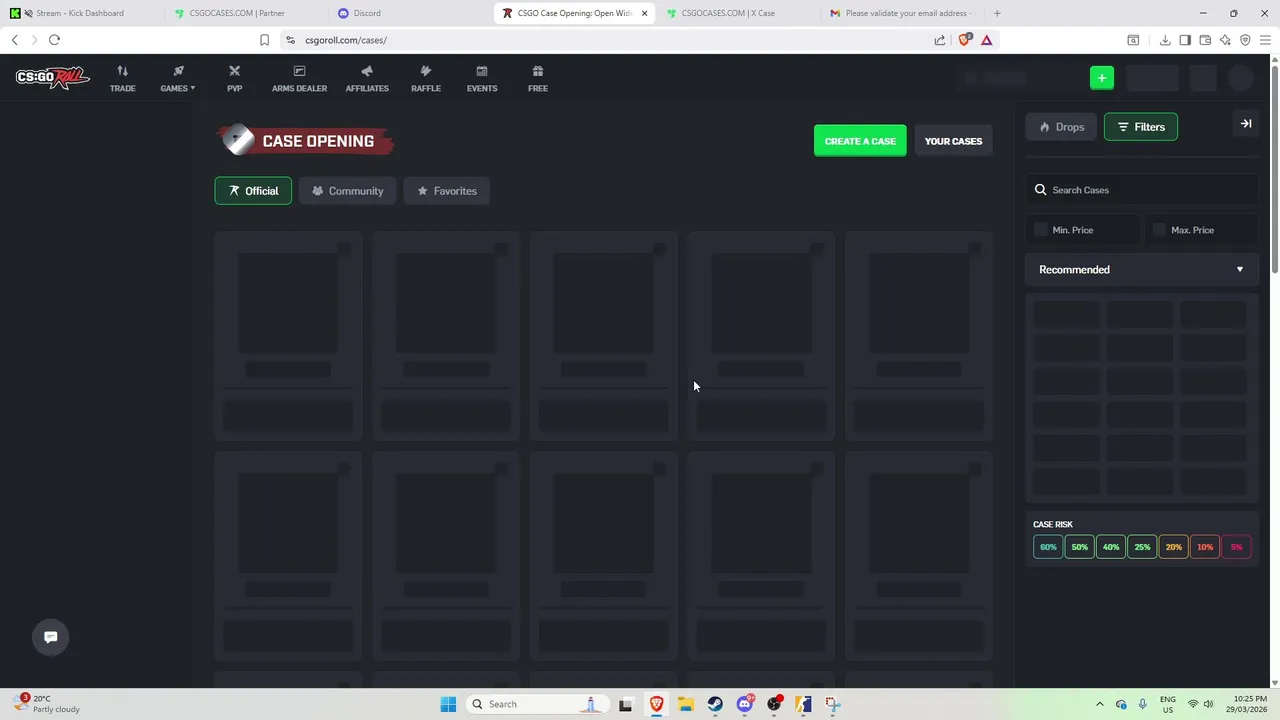Bookmark this page
Screen dimensions: 1280x720
click(264, 40)
